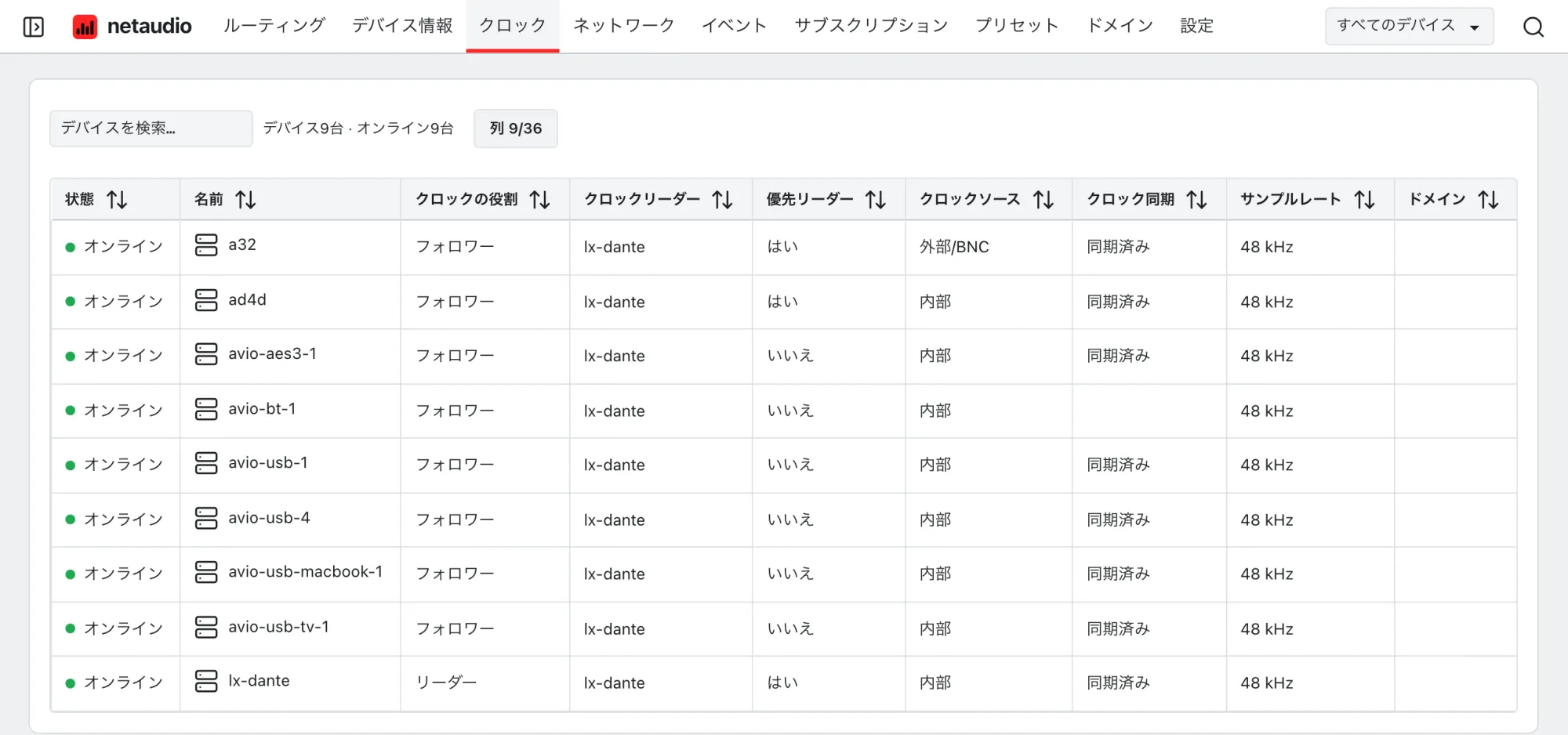This screenshot has height=735, width=1568.
Task: Select device name avio-usb-4
Action: [269, 517]
